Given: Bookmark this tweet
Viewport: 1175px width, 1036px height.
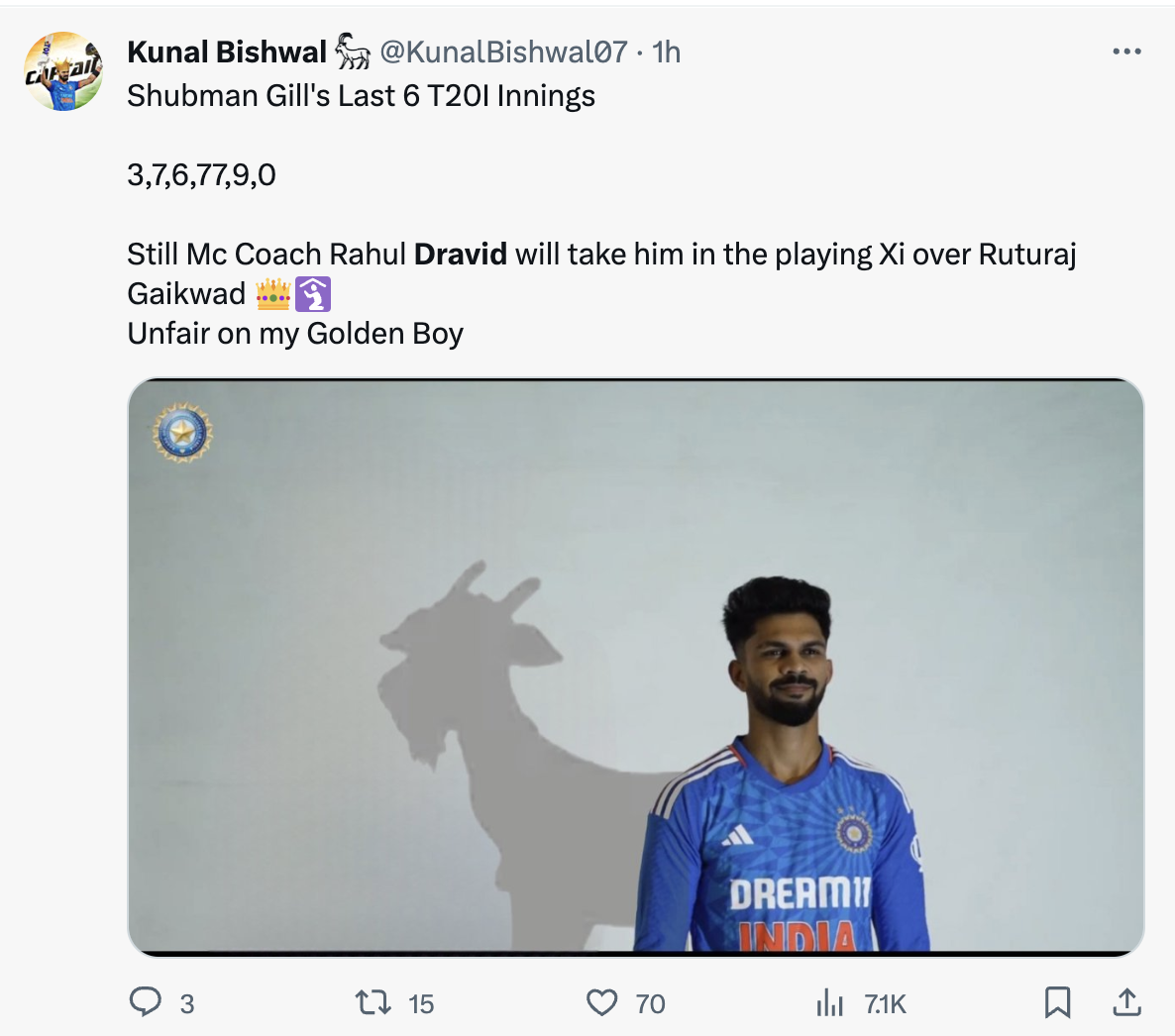Looking at the screenshot, I should click(x=1057, y=1002).
